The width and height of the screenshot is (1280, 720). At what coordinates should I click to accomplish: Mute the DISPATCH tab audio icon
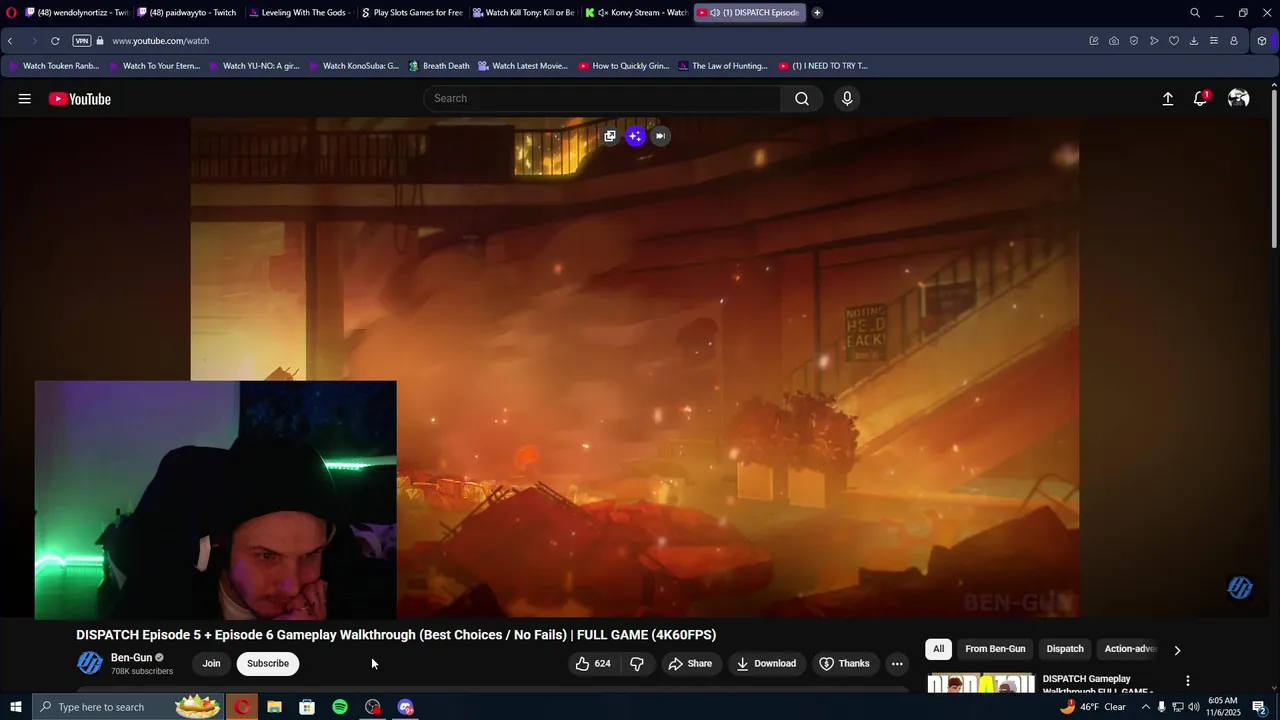click(x=715, y=13)
